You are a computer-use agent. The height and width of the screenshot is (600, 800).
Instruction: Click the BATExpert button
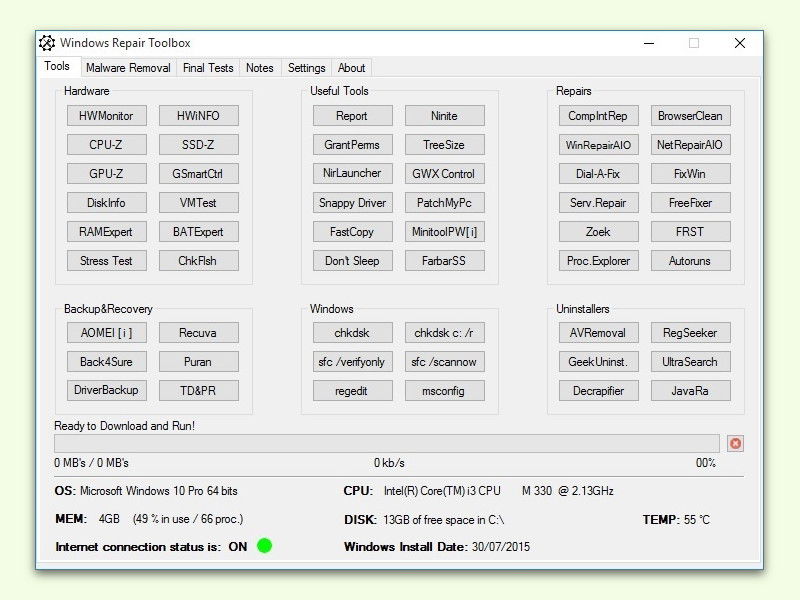coord(198,232)
